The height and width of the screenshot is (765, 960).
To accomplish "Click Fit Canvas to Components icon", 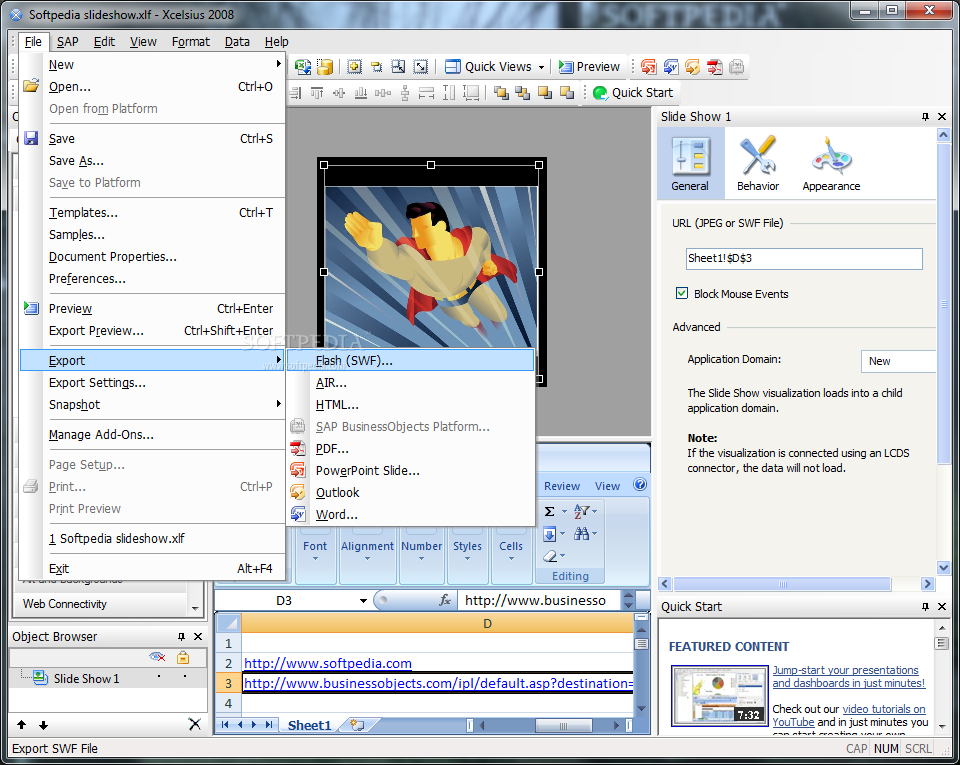I will point(399,67).
